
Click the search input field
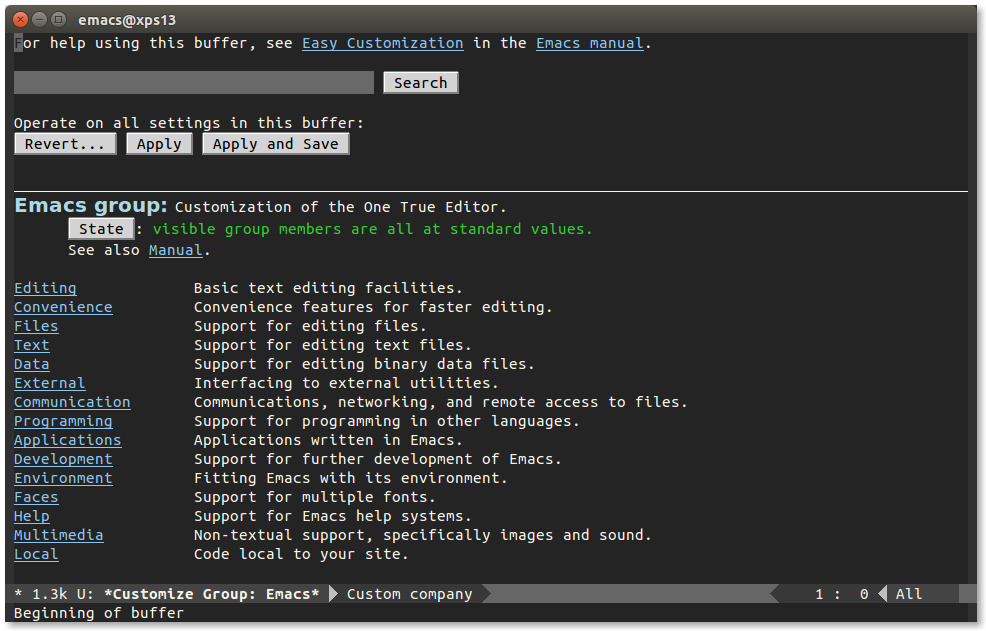[x=194, y=82]
